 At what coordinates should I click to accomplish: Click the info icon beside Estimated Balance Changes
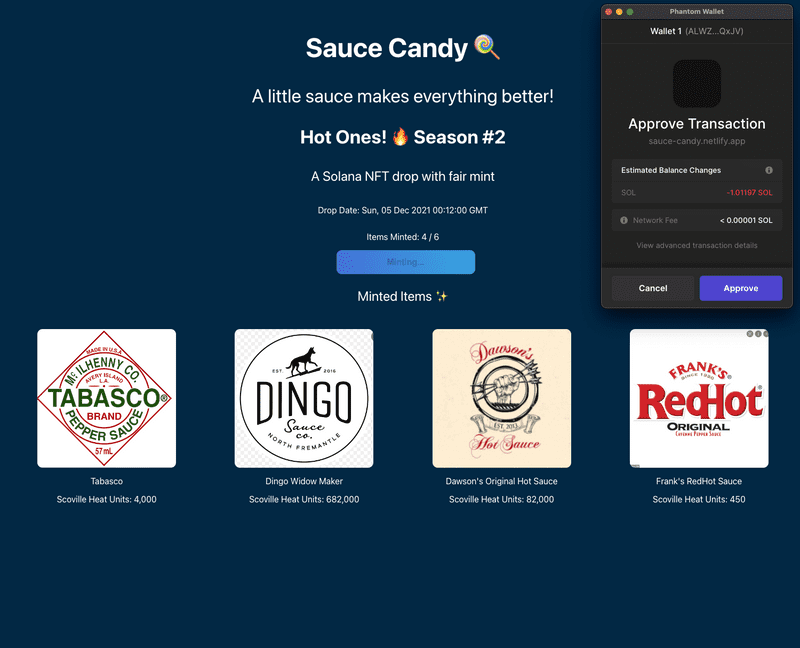[x=769, y=170]
